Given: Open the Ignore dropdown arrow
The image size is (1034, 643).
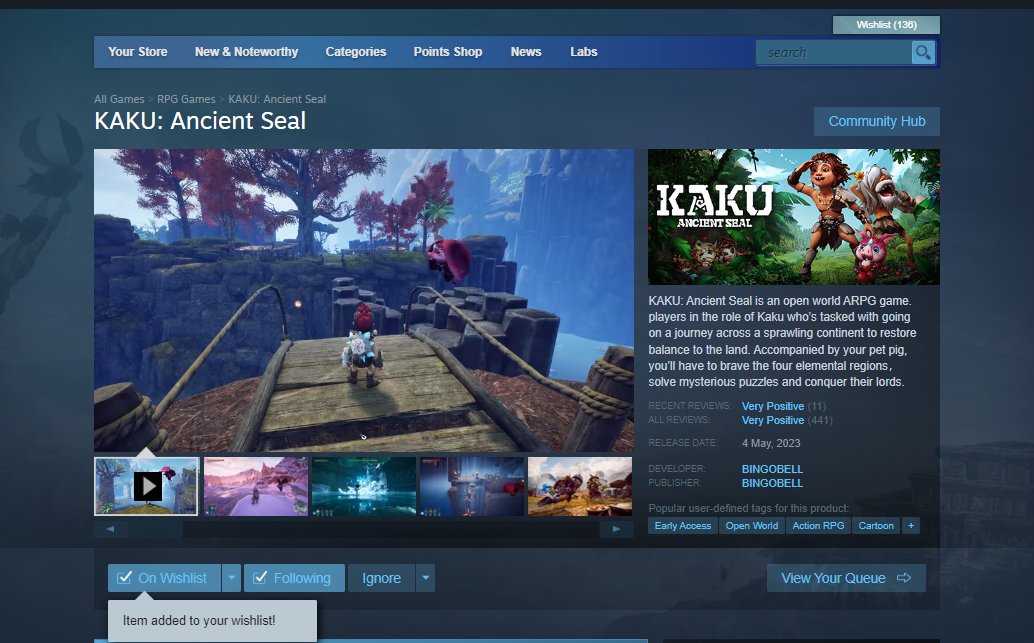Looking at the screenshot, I should [425, 578].
